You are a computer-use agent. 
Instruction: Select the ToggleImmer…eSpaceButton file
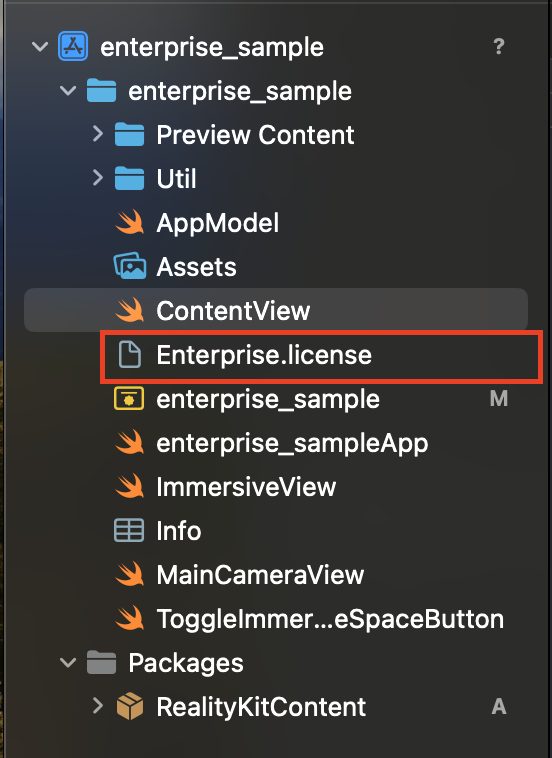[330, 619]
